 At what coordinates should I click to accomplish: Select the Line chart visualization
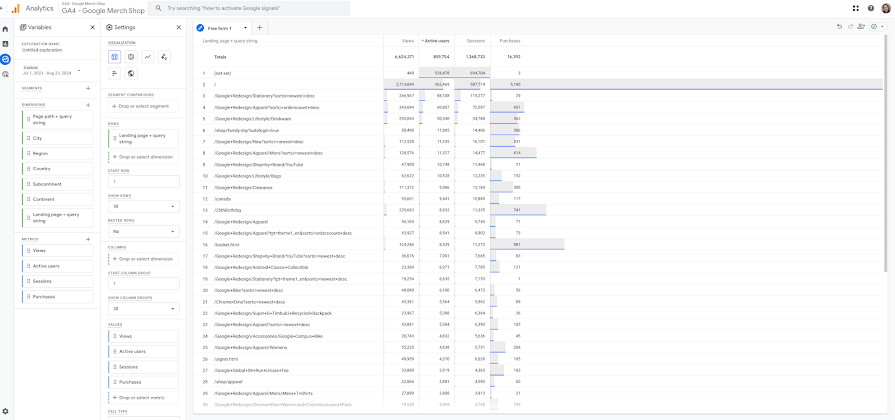tap(147, 56)
